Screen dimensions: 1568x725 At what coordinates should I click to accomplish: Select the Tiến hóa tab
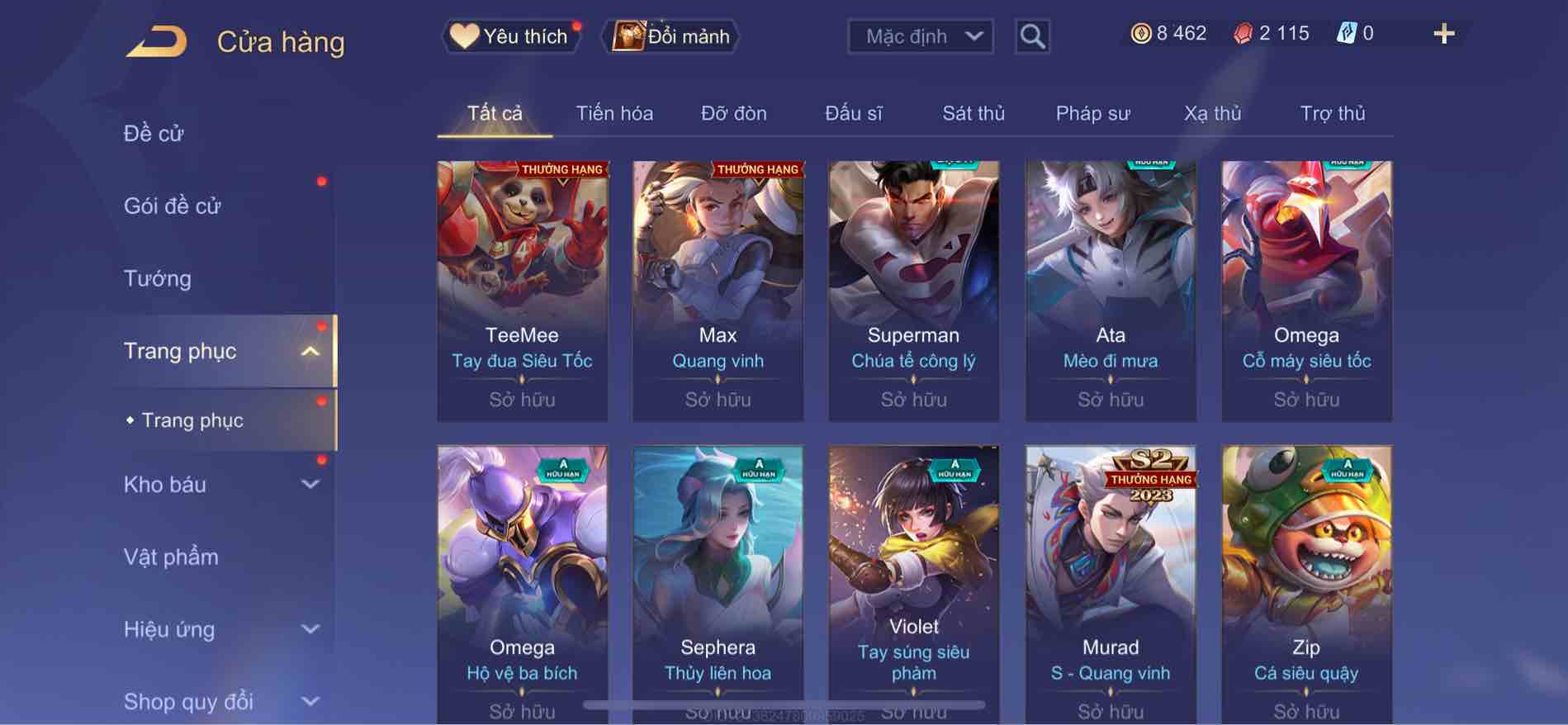pyautogui.click(x=614, y=113)
